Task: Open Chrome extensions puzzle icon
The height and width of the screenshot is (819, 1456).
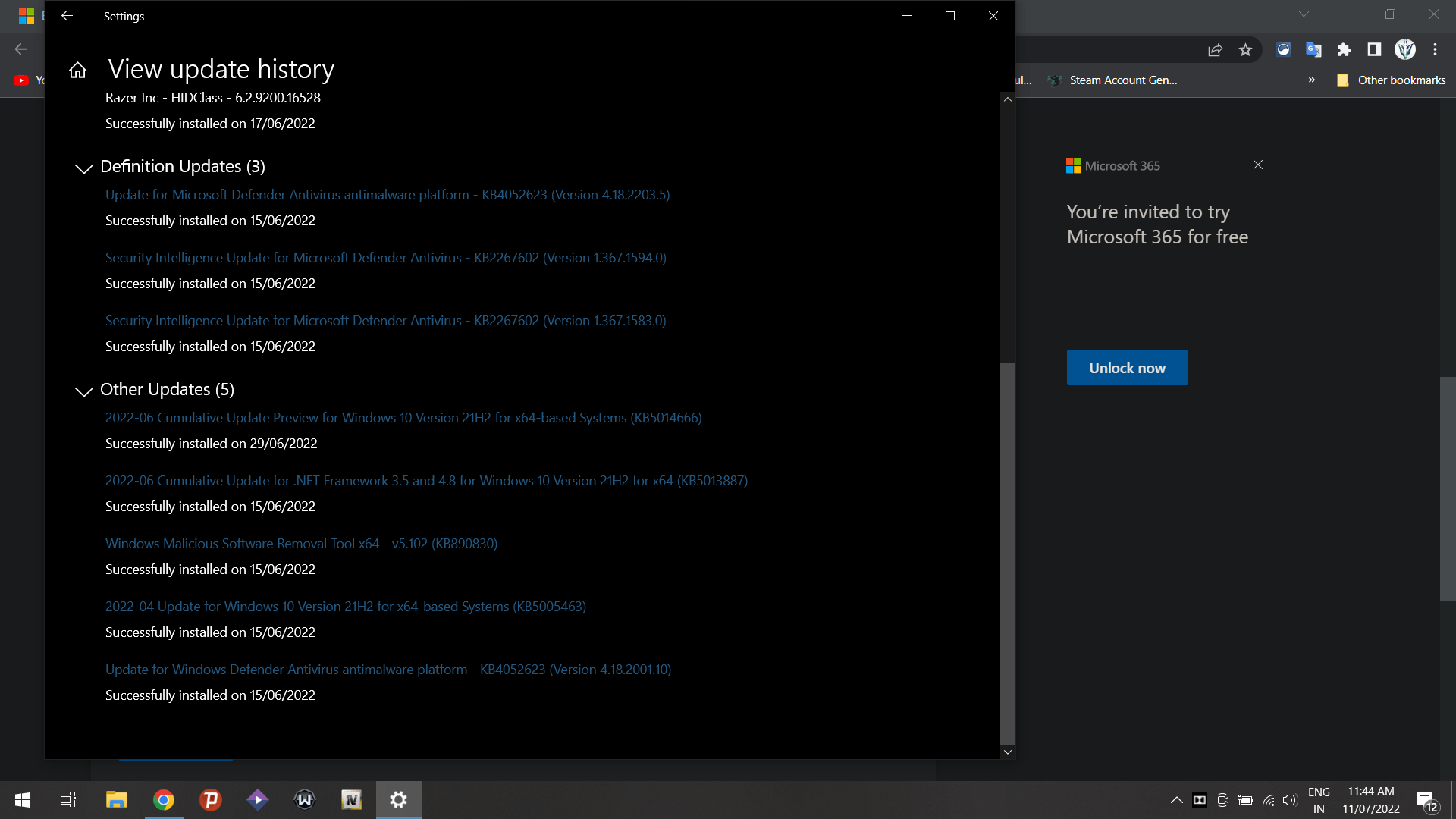Action: tap(1344, 50)
